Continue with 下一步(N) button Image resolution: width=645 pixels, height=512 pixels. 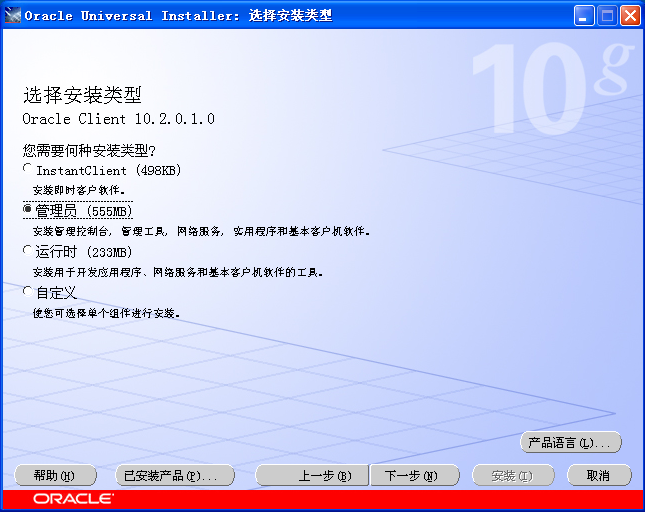click(x=415, y=476)
